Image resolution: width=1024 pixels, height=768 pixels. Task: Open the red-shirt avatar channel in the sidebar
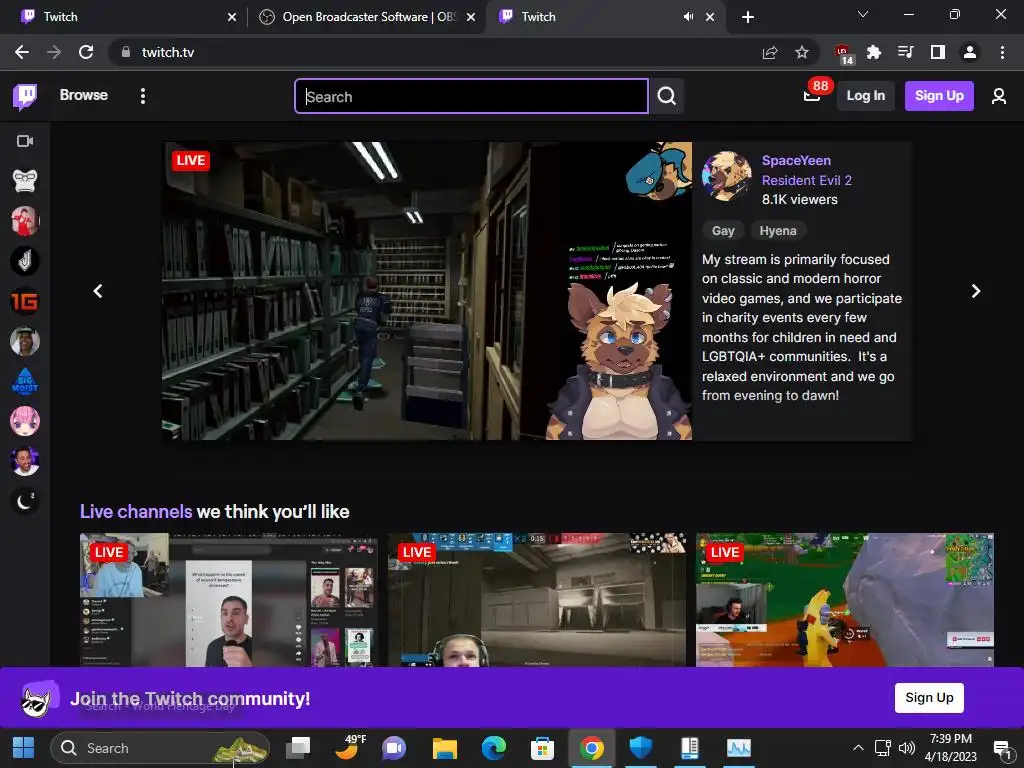[25, 221]
